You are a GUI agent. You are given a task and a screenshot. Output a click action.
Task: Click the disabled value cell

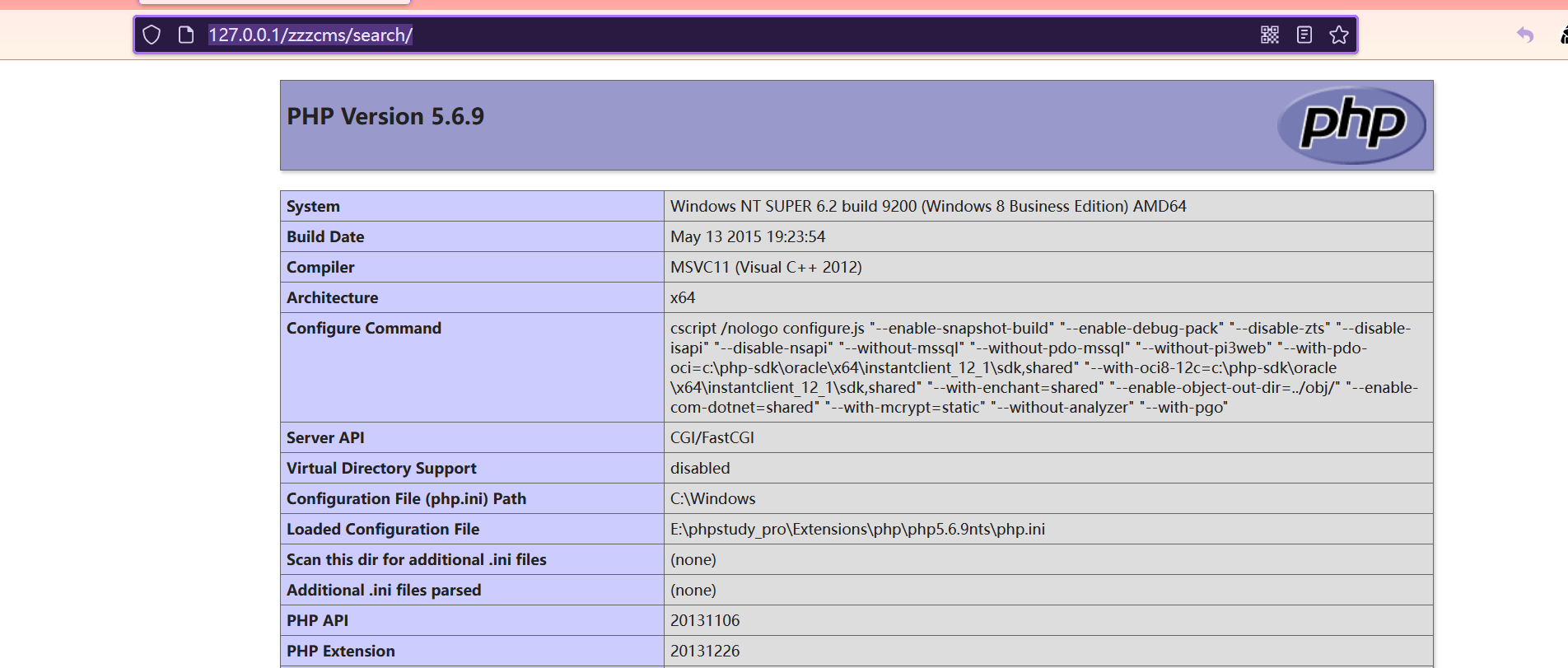(700, 468)
